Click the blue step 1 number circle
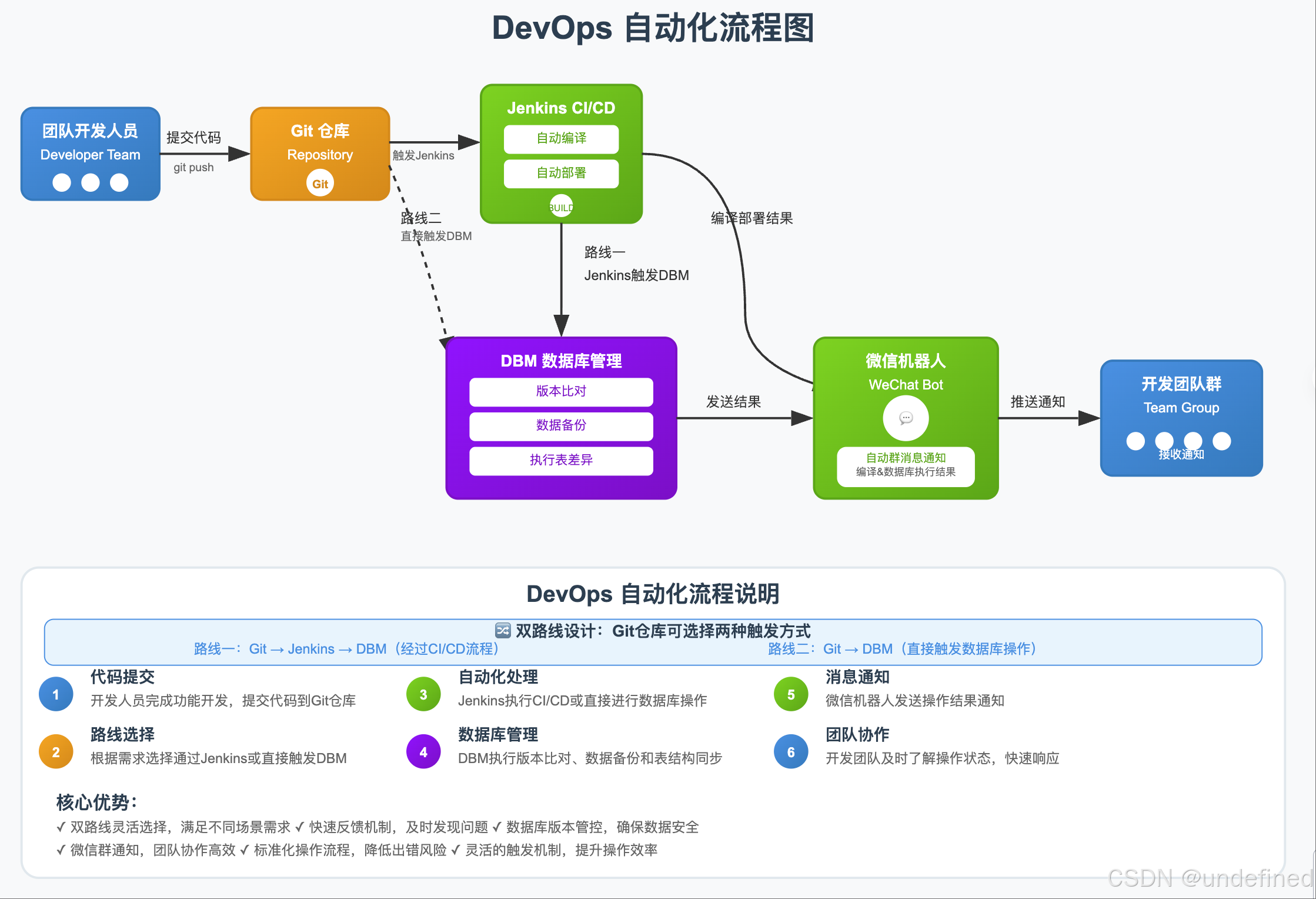The image size is (1316, 899). pos(56,694)
